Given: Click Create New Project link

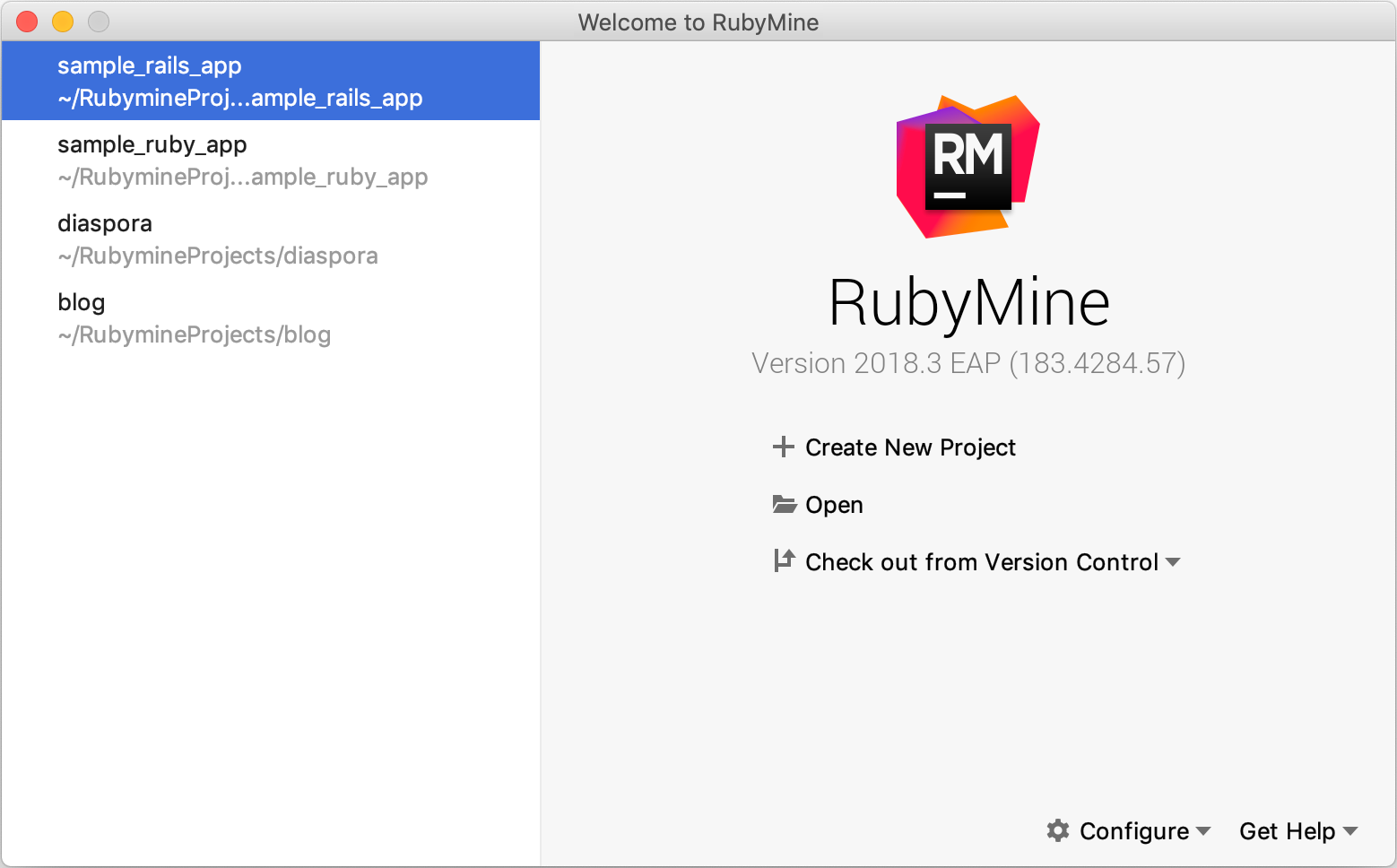Looking at the screenshot, I should click(910, 447).
